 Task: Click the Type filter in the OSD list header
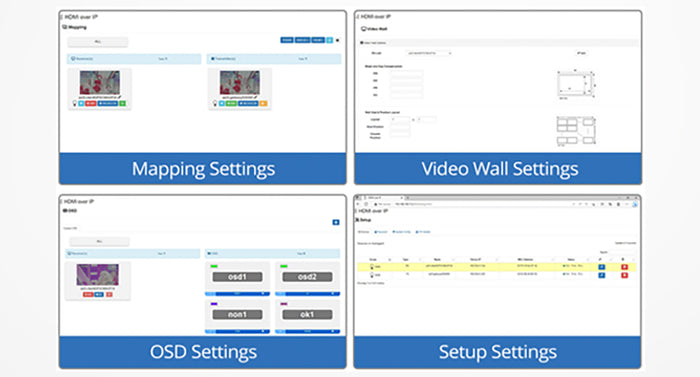302,253
